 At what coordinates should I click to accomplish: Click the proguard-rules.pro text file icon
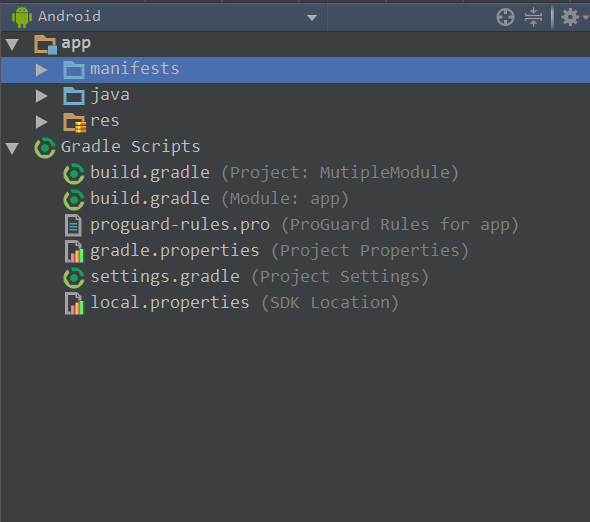coord(73,225)
